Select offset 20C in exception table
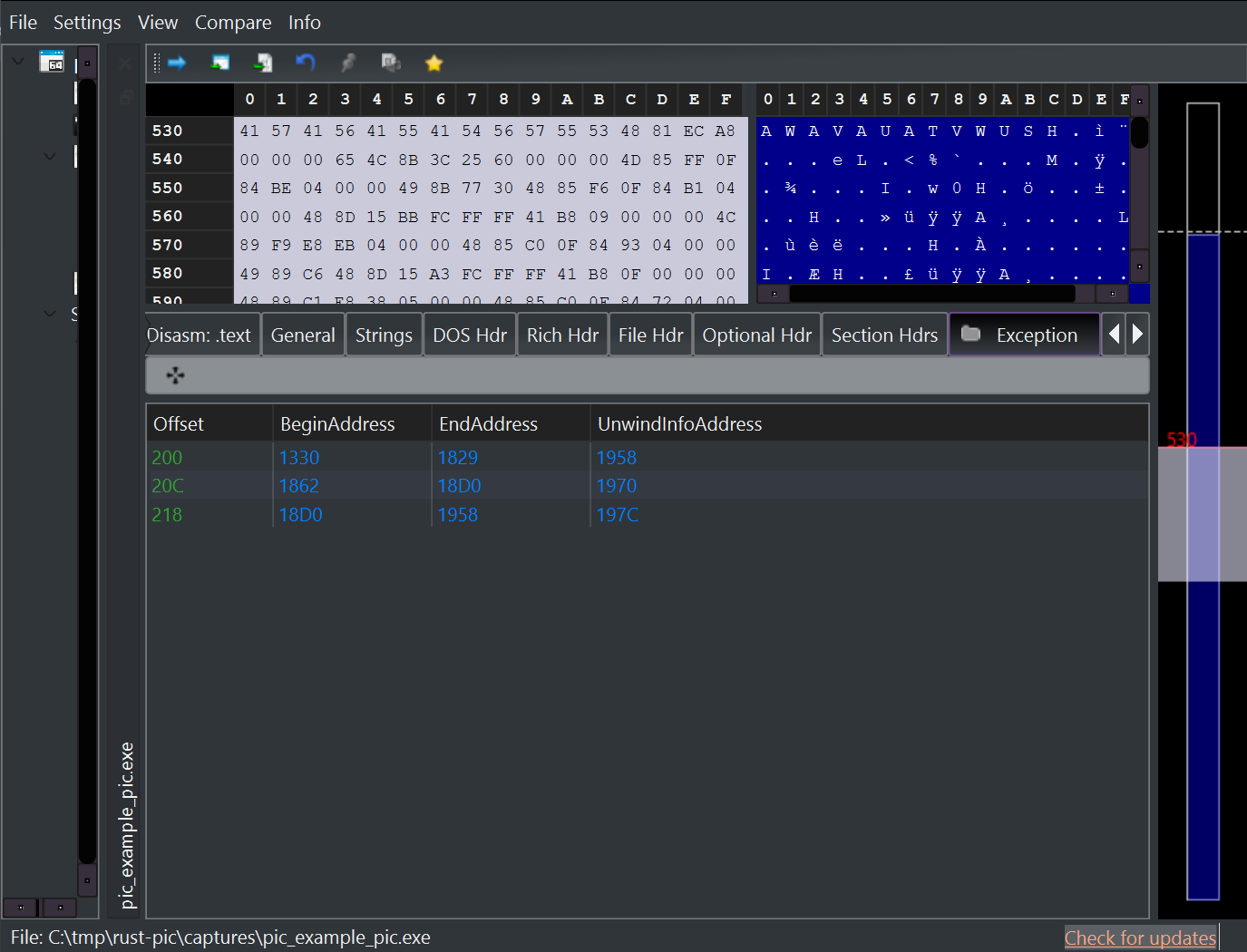1247x952 pixels. click(168, 486)
